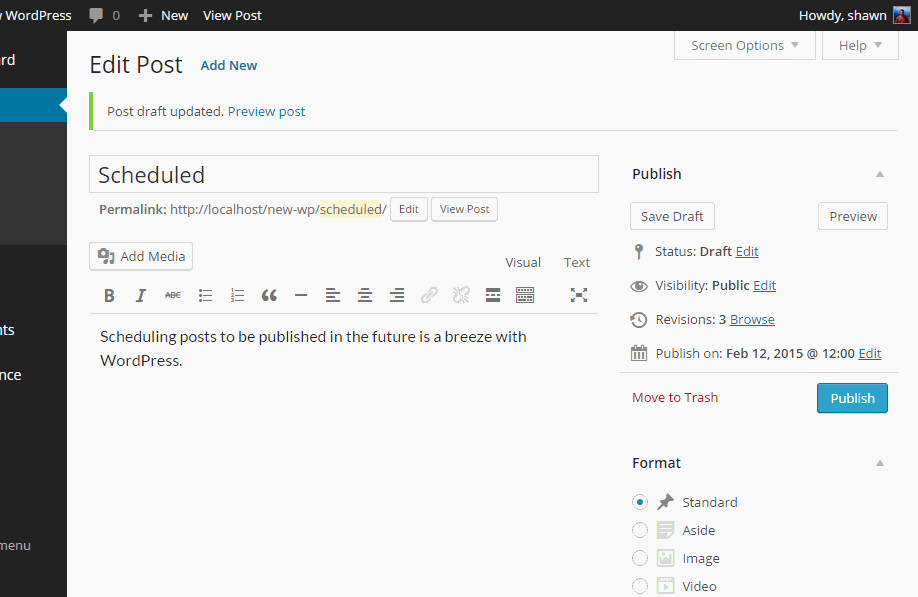Click the highlighted 'scheduled' permalink slug
This screenshot has width=918, height=597.
click(x=351, y=210)
